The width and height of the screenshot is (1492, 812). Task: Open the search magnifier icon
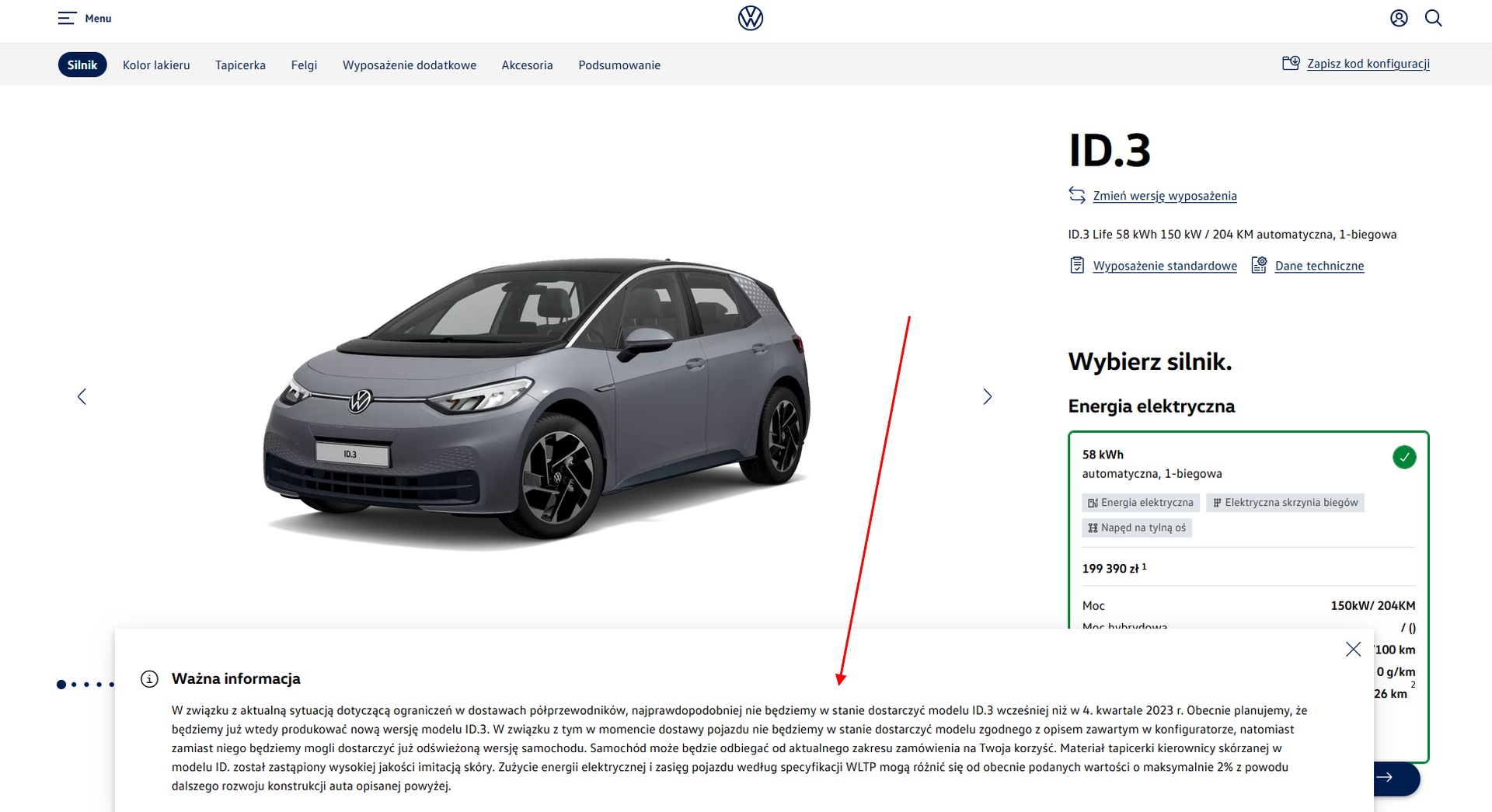click(1434, 18)
